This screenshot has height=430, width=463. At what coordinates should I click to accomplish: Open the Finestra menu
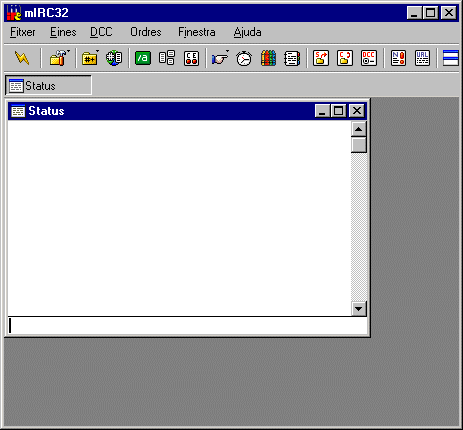(x=197, y=32)
